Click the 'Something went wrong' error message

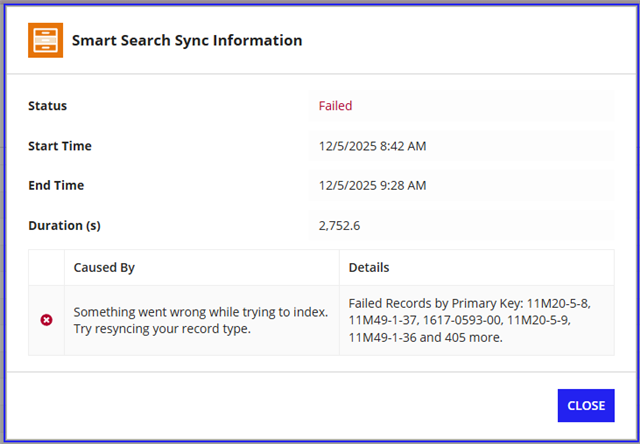click(x=200, y=312)
